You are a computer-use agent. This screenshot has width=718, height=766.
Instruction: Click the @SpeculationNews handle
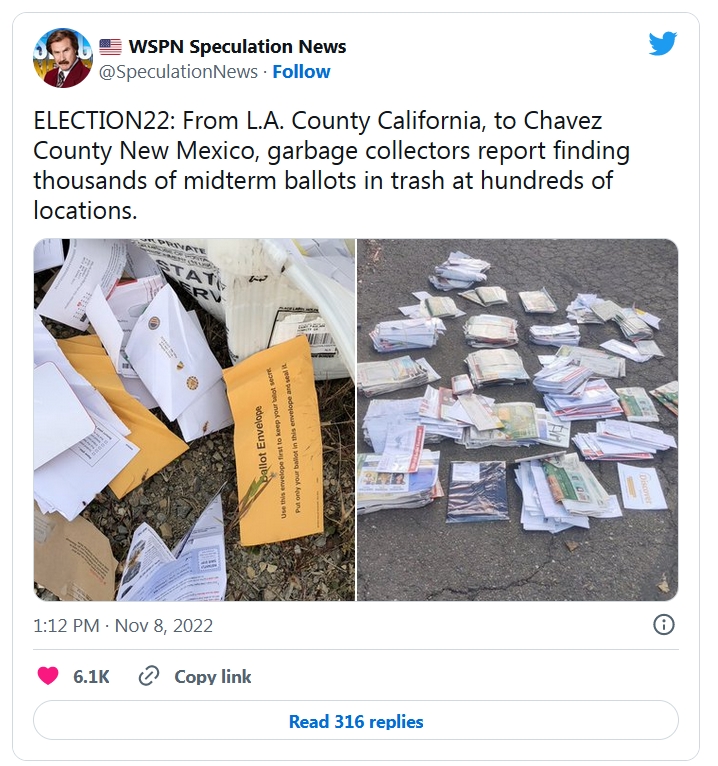coord(178,72)
